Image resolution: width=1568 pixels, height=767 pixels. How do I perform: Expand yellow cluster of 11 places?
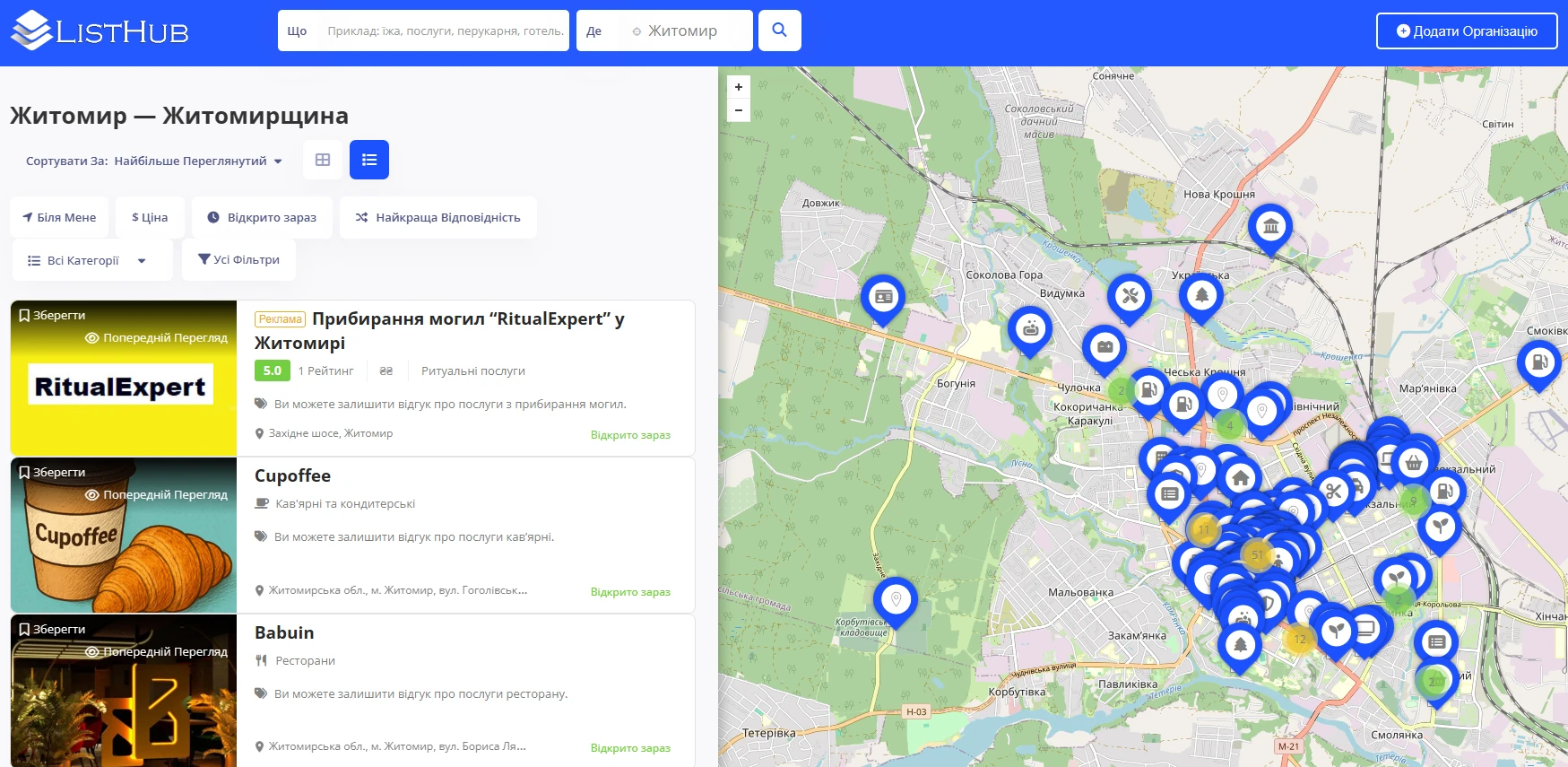[1204, 529]
